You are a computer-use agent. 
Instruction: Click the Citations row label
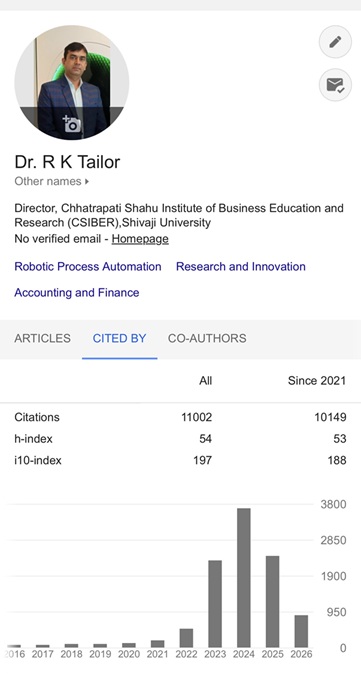coord(37,417)
